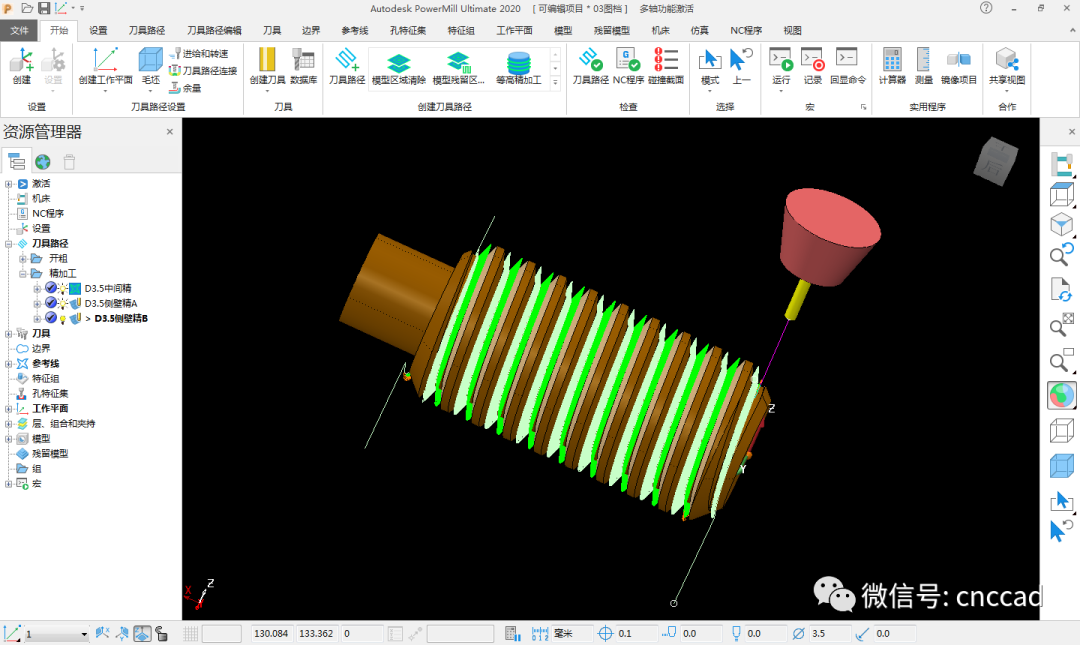
Task: Click 进给和转速 button
Action: [199, 53]
